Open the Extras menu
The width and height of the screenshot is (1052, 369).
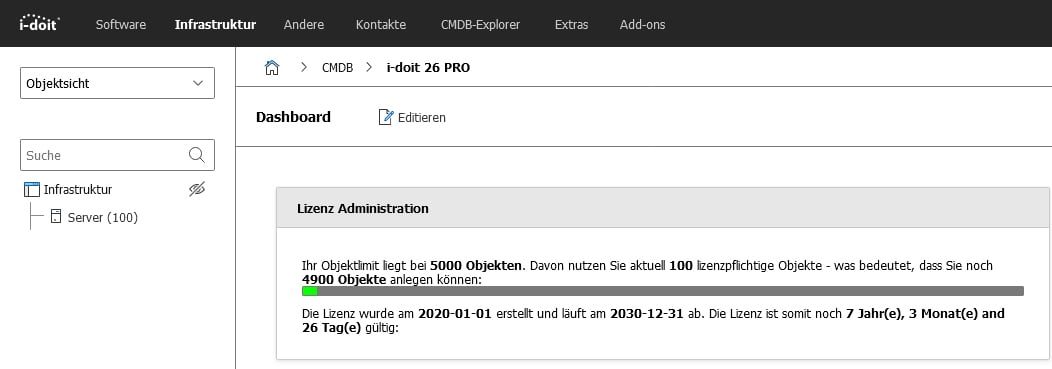coord(572,25)
